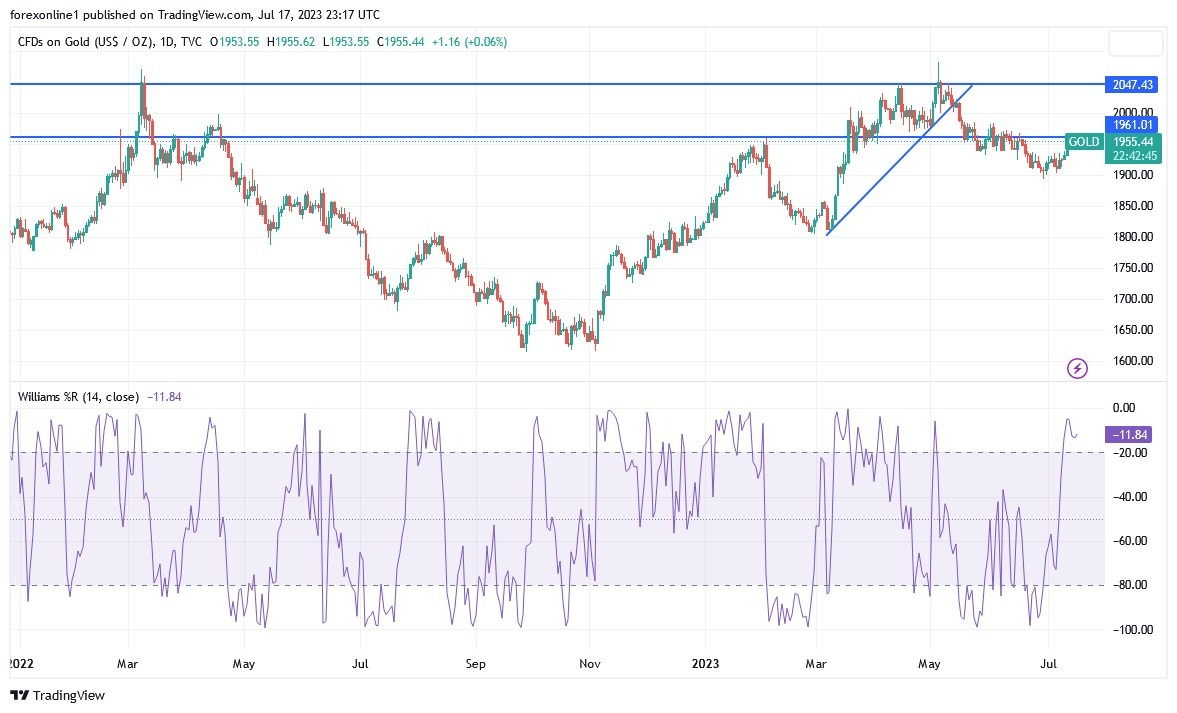Click the current price 1955.44 label
The height and width of the screenshot is (713, 1177).
tap(1133, 142)
